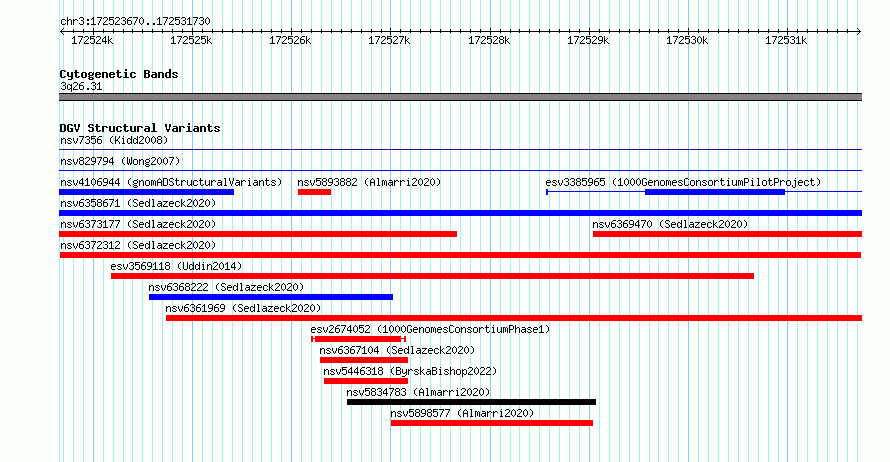Select the nsv5893882 (Almarri2020) red bar
This screenshot has height=462, width=890.
point(314,192)
